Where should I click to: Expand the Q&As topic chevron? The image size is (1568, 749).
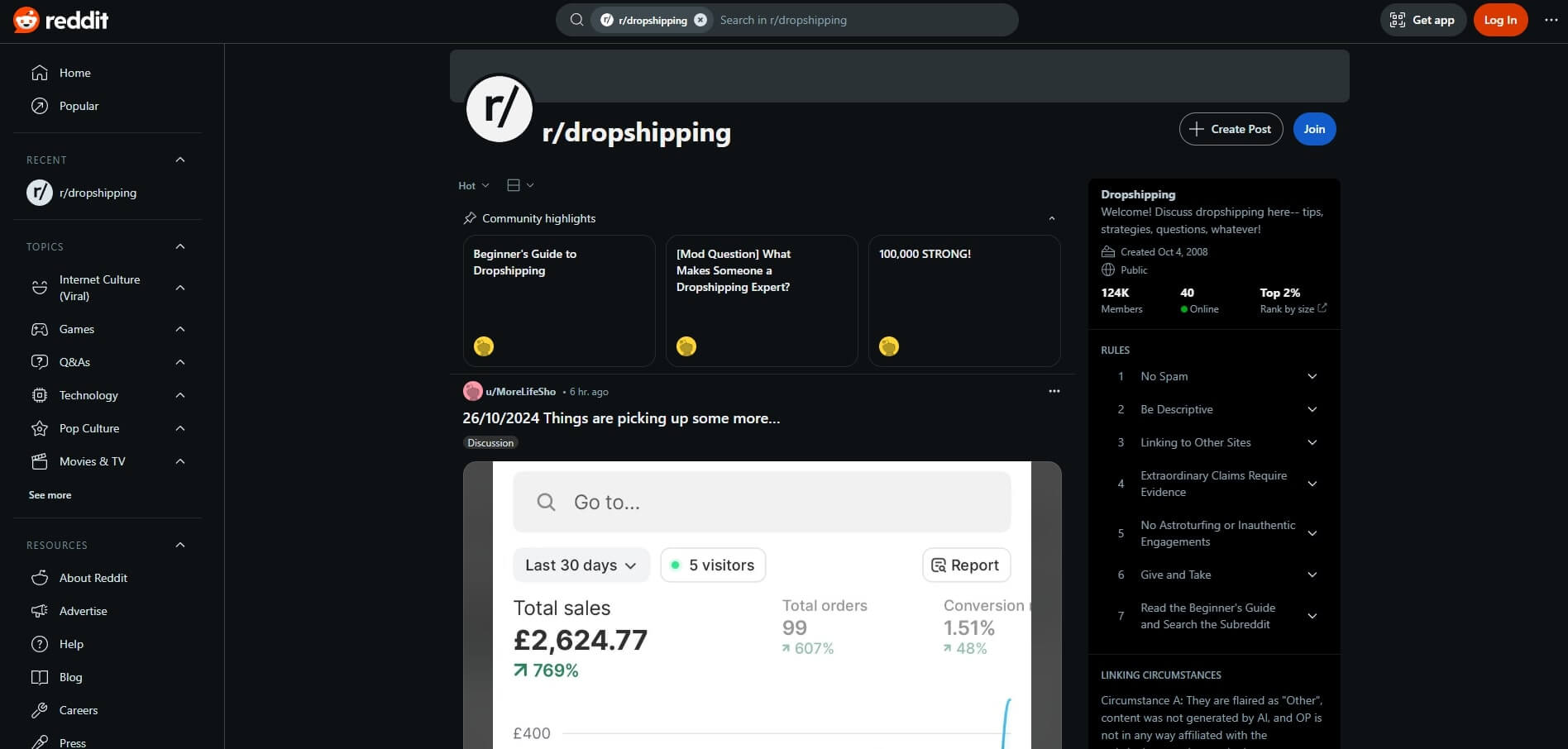180,362
